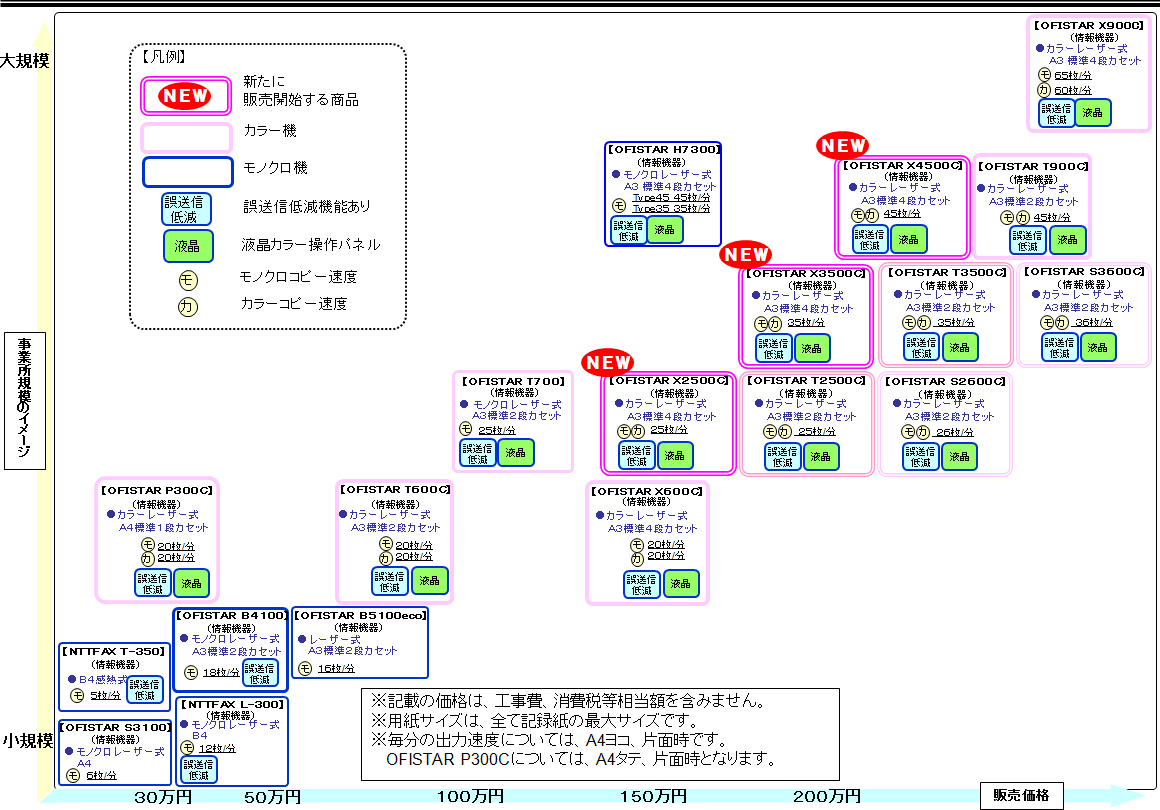Select the カ circle beside カラーコピー速度

tap(188, 306)
